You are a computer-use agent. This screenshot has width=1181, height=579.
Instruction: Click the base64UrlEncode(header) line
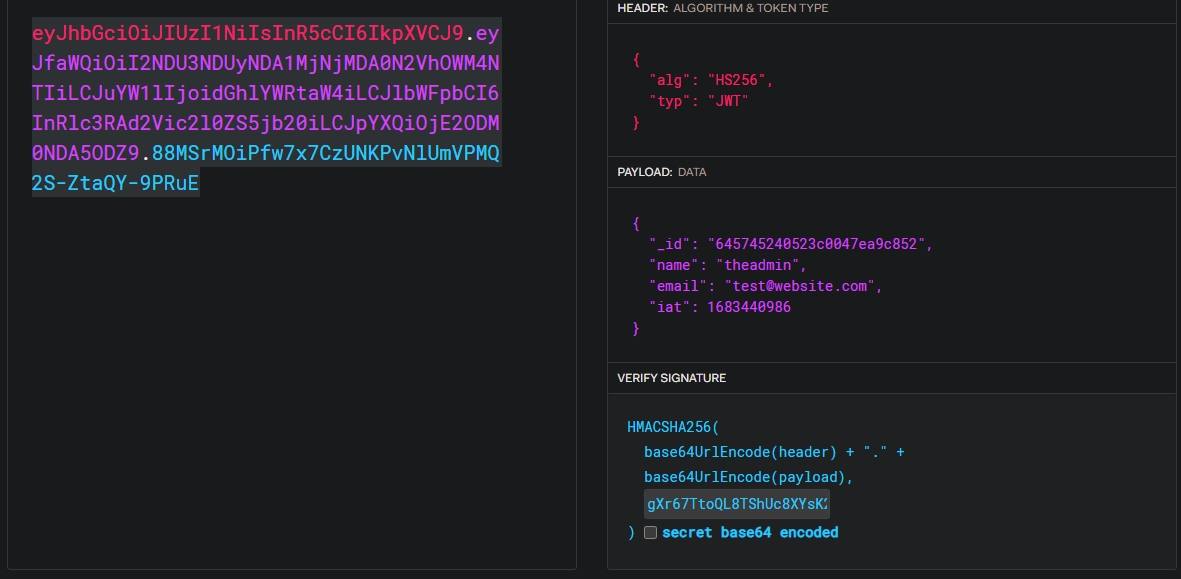point(773,452)
